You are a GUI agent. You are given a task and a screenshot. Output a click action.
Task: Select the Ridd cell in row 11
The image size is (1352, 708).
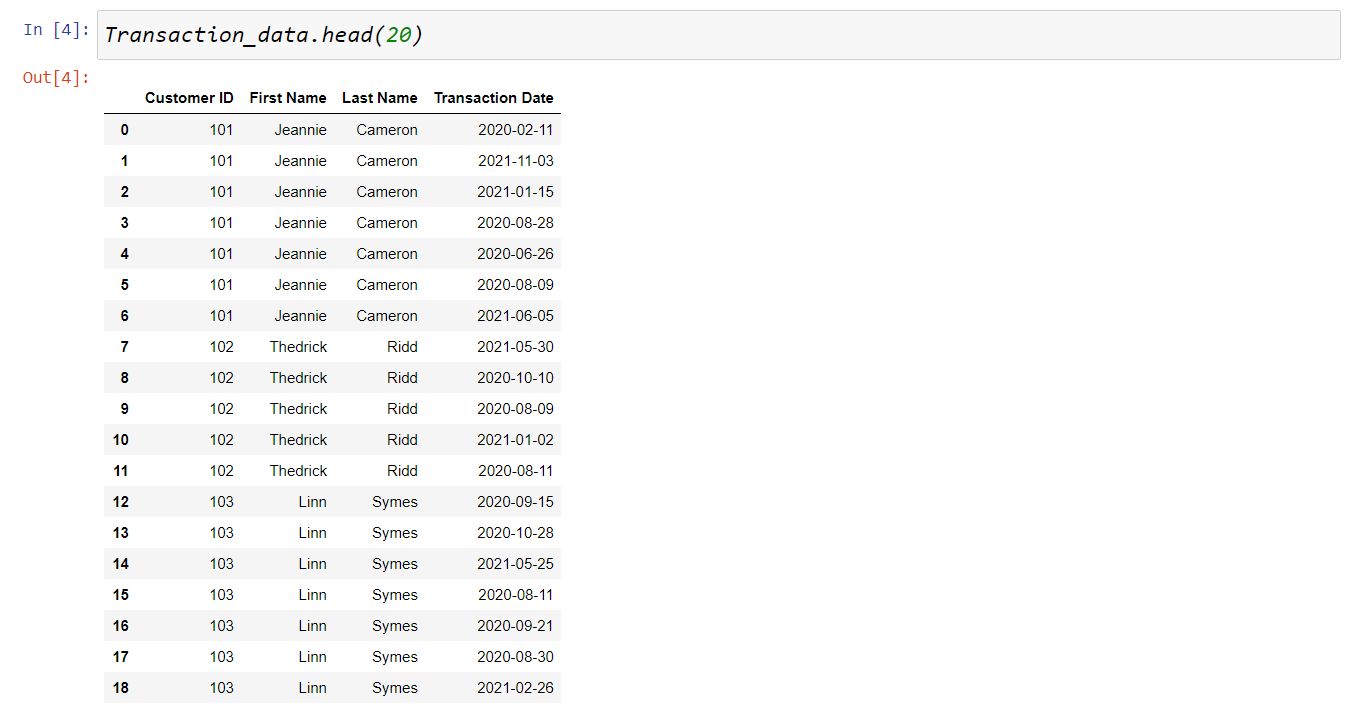(402, 471)
